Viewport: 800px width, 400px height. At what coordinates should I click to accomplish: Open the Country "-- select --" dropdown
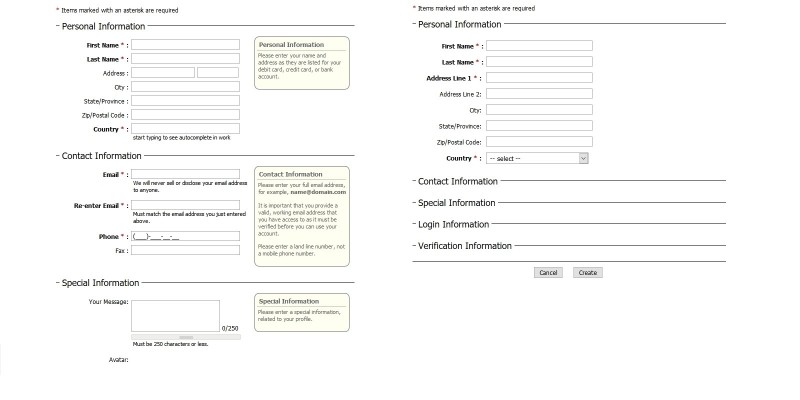pos(538,158)
